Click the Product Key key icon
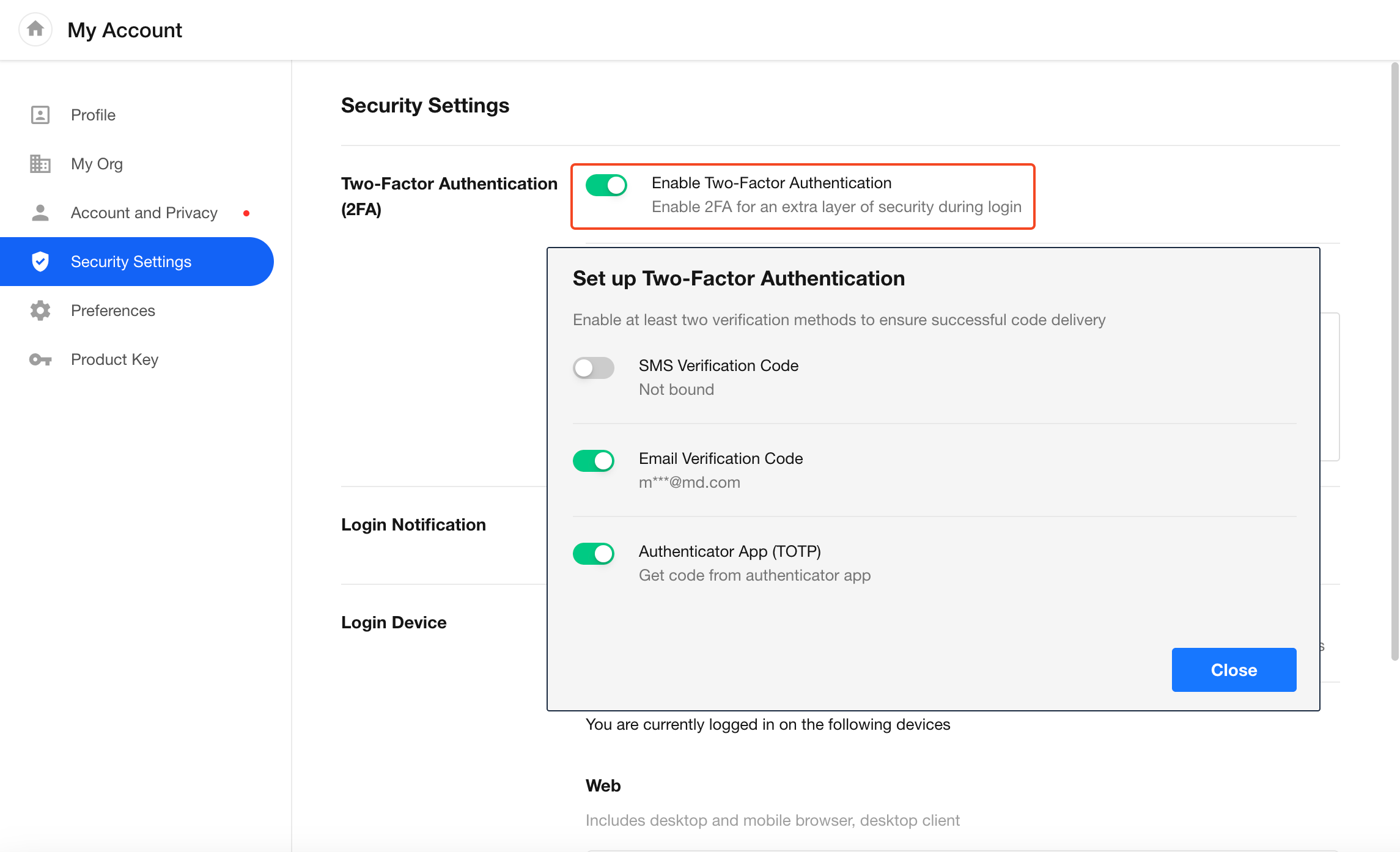1400x852 pixels. pyautogui.click(x=40, y=359)
